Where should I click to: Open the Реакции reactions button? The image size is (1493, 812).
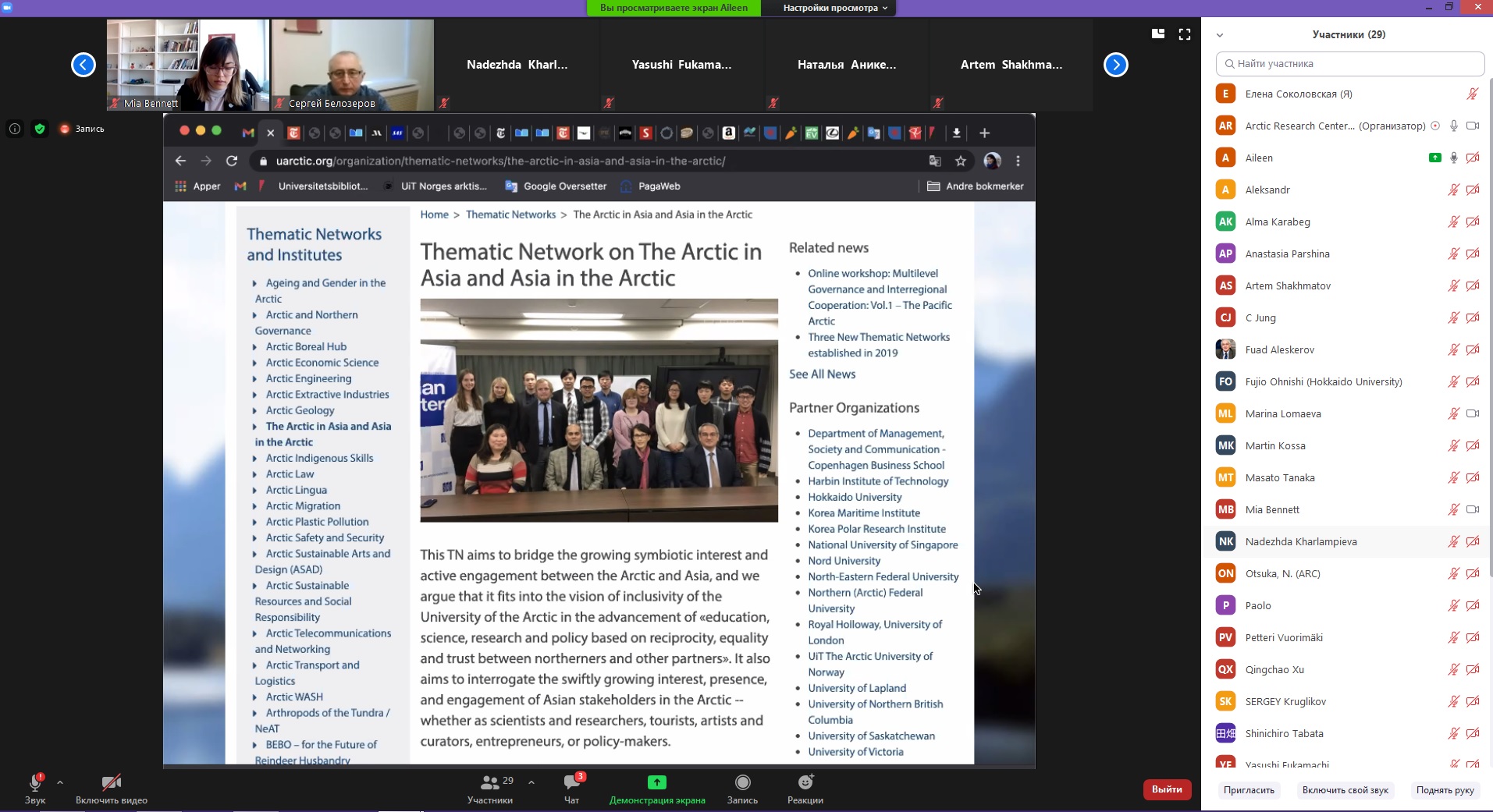805,789
